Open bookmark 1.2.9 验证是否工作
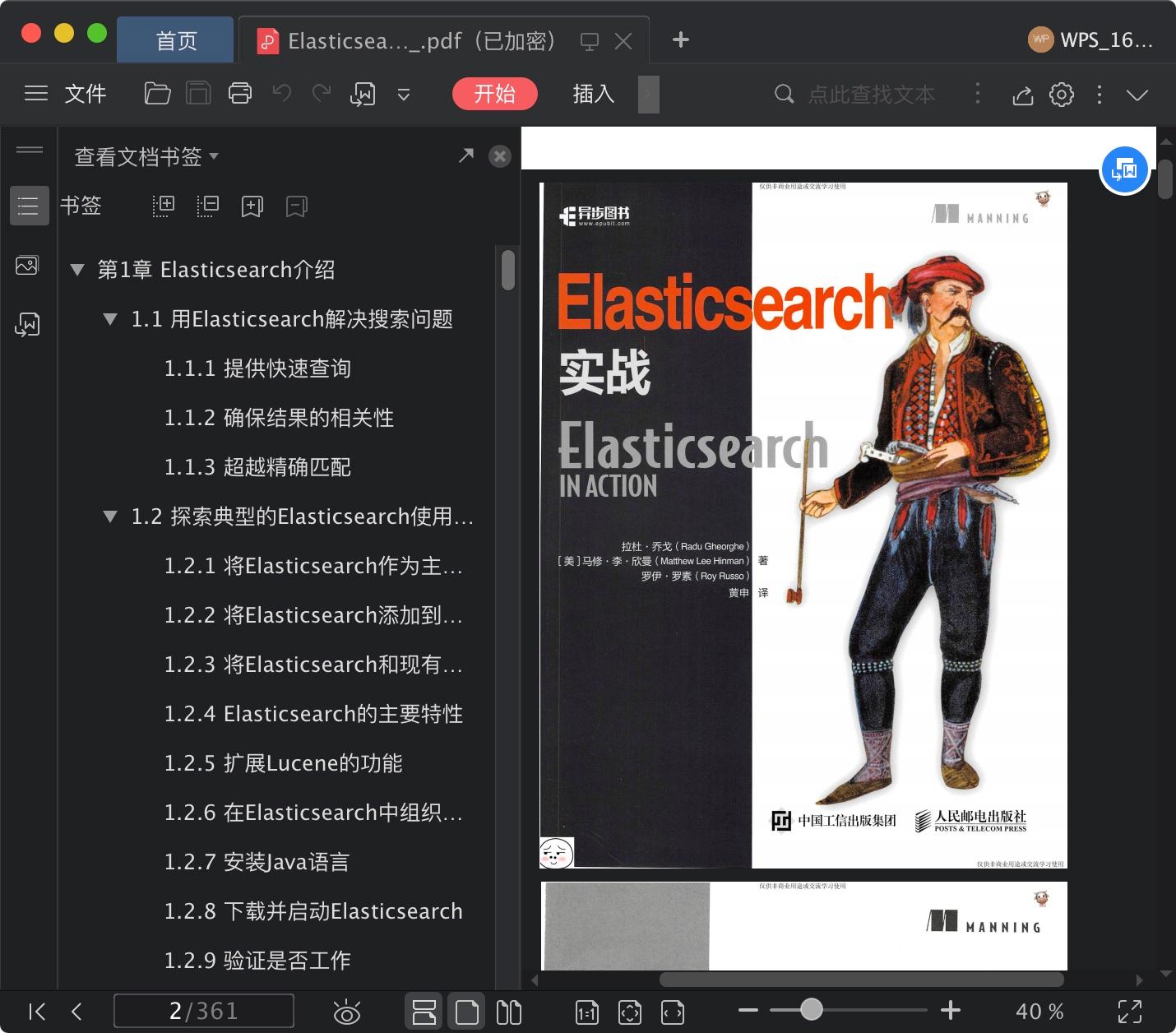The height and width of the screenshot is (1033, 1176). pos(257,961)
